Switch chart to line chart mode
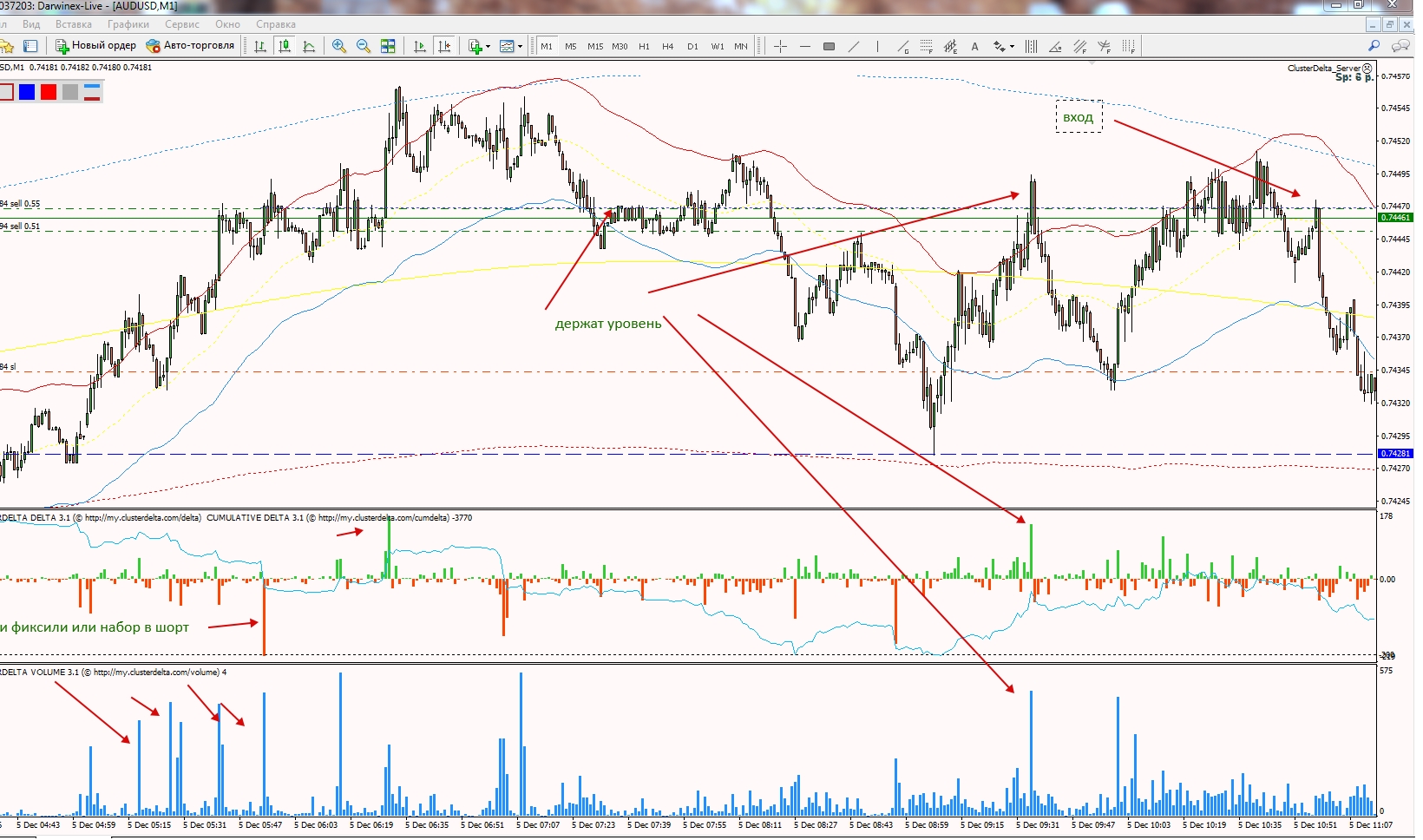Viewport: 1423px width, 840px height. click(309, 46)
